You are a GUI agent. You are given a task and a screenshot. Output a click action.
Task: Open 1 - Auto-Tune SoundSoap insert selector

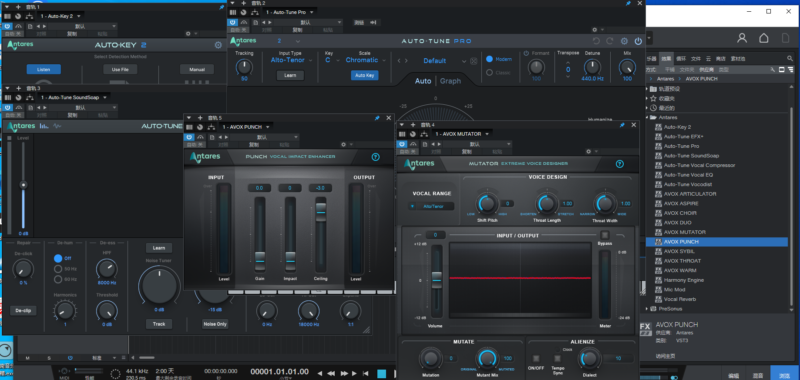pos(73,97)
